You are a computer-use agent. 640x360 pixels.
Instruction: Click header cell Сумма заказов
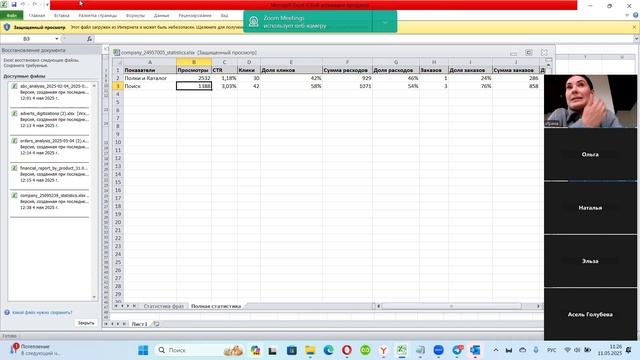[516, 70]
